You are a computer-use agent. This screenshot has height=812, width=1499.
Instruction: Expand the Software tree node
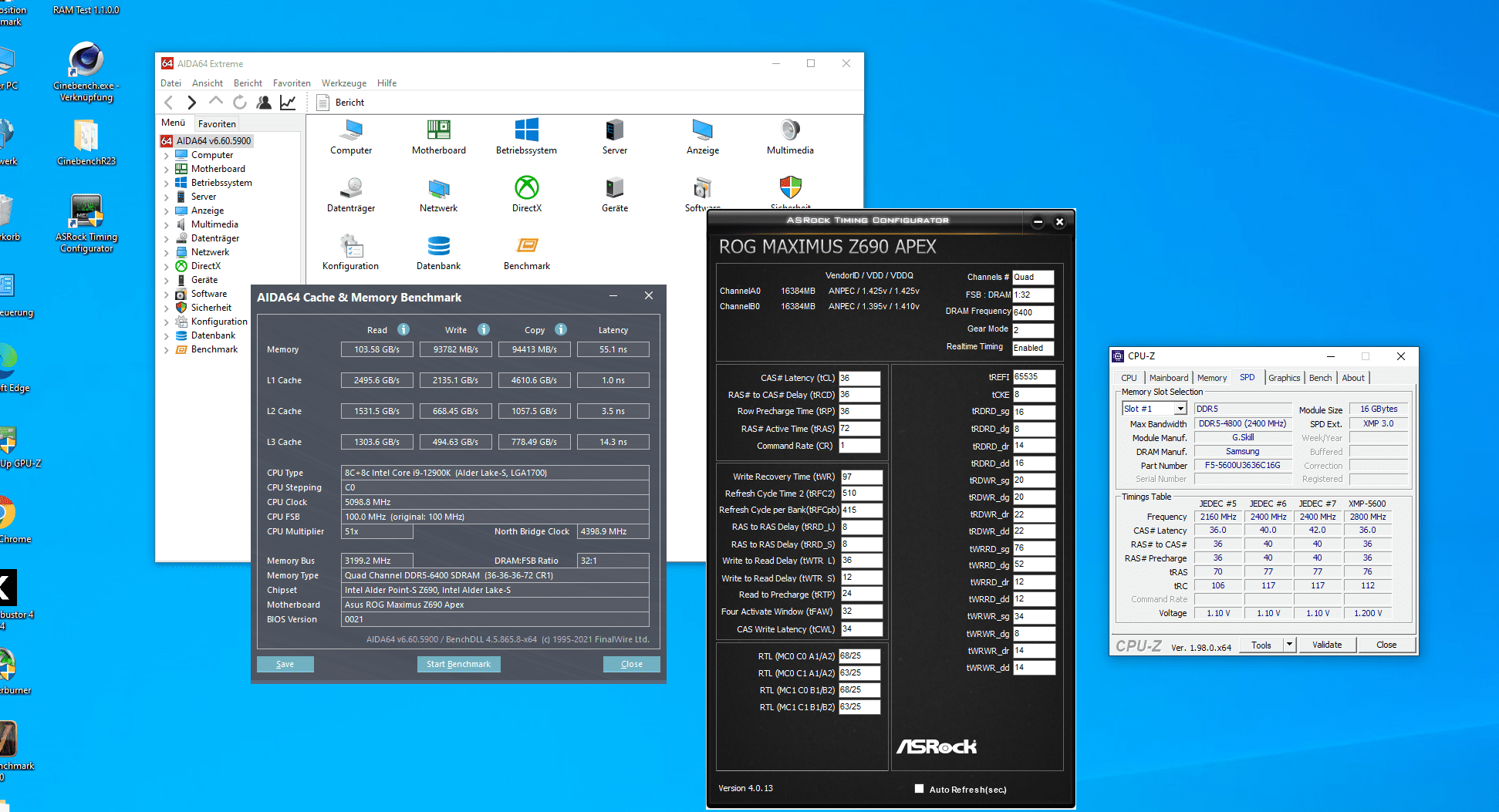click(166, 295)
